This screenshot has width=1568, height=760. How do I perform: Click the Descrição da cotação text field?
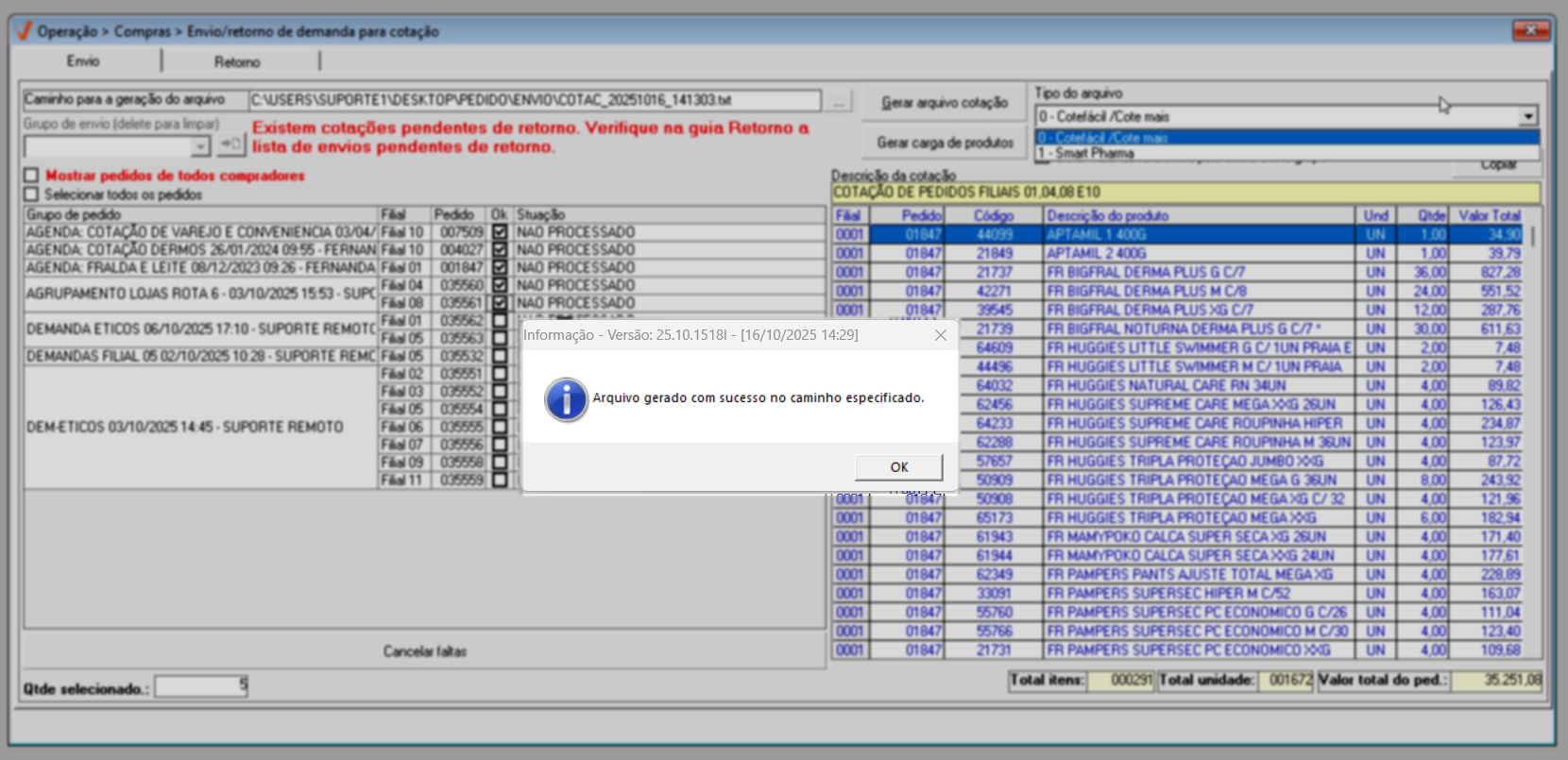1185,193
